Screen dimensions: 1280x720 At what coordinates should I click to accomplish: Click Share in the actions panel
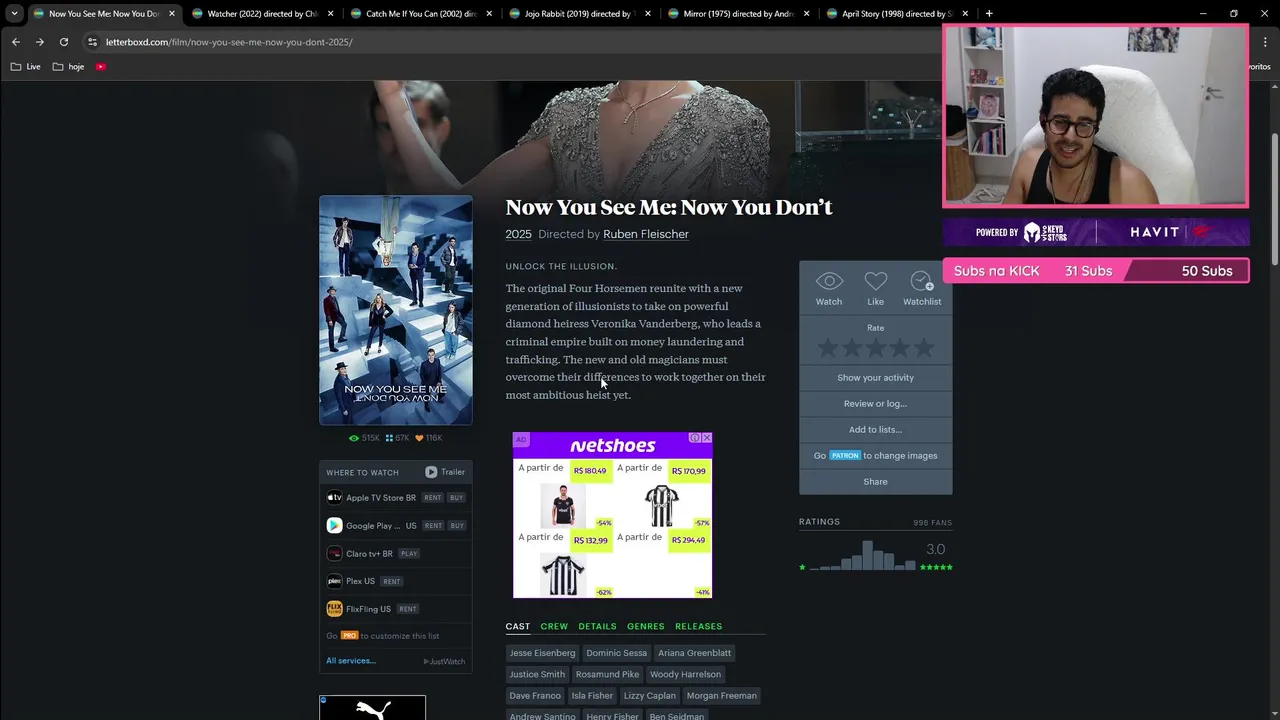pyautogui.click(x=875, y=481)
